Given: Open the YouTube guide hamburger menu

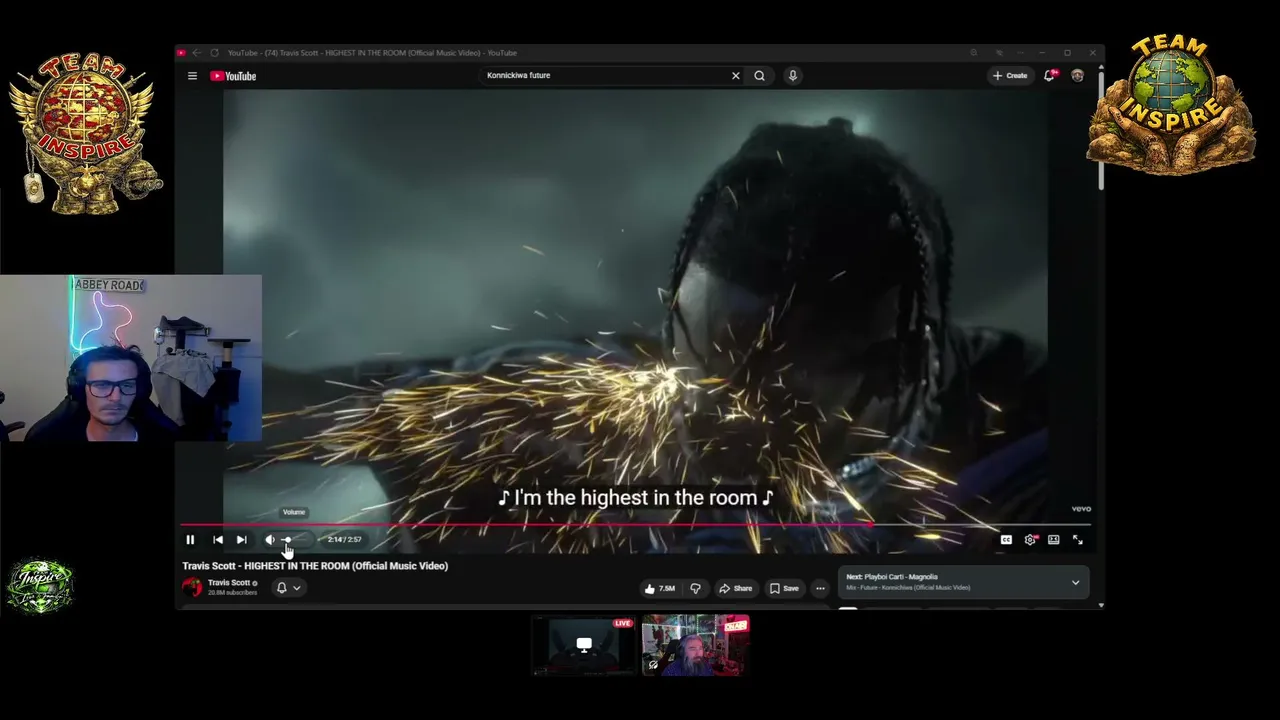Looking at the screenshot, I should point(192,76).
